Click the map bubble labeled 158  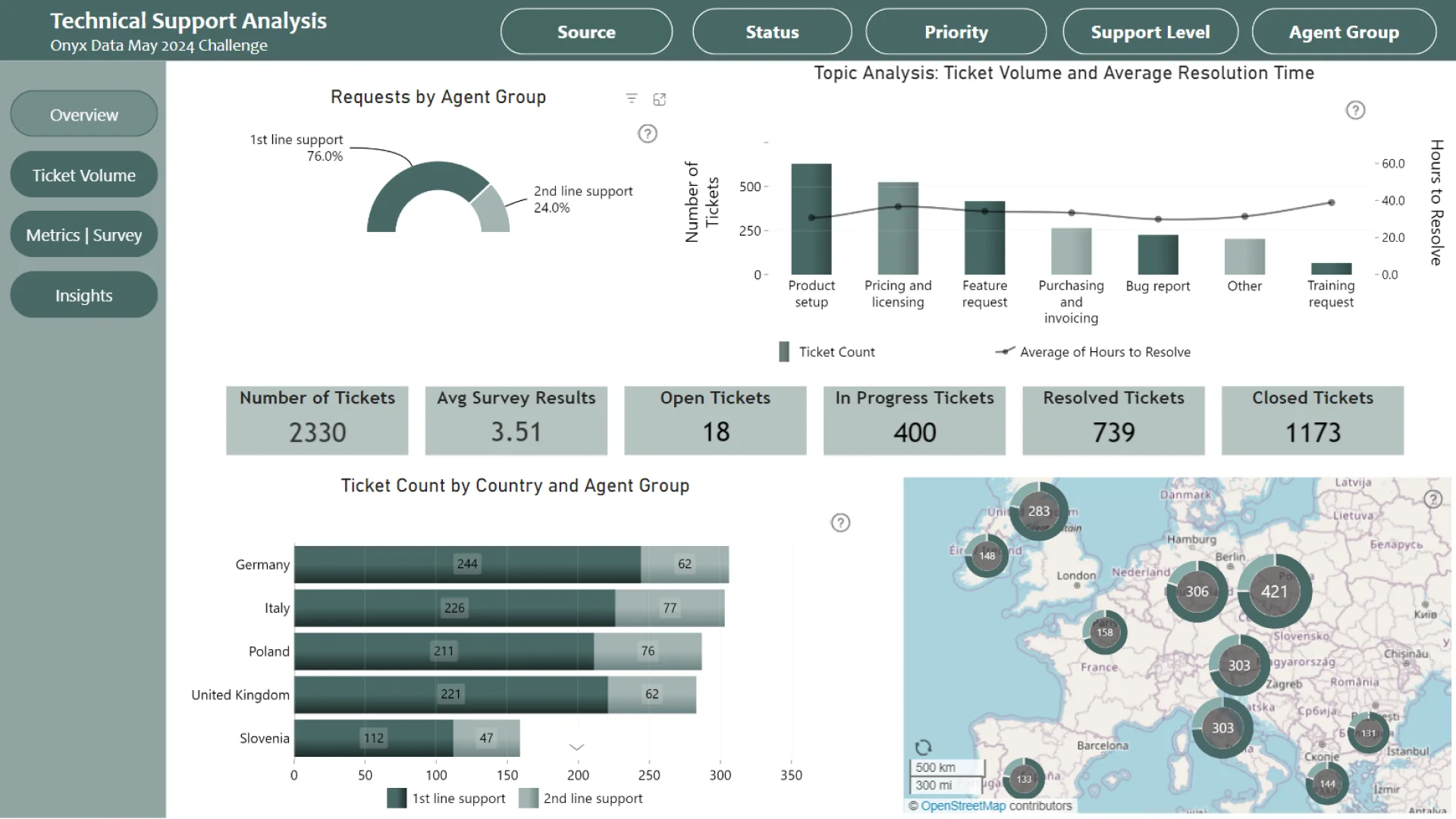[x=1105, y=632]
